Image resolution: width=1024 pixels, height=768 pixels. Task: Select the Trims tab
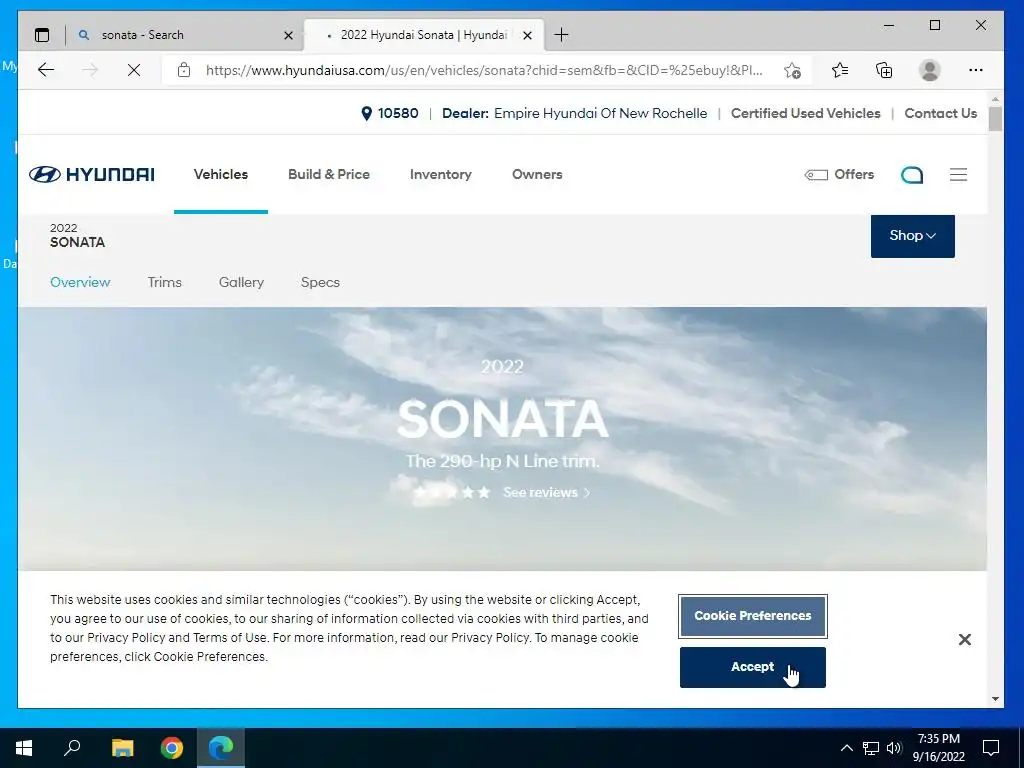(x=165, y=282)
